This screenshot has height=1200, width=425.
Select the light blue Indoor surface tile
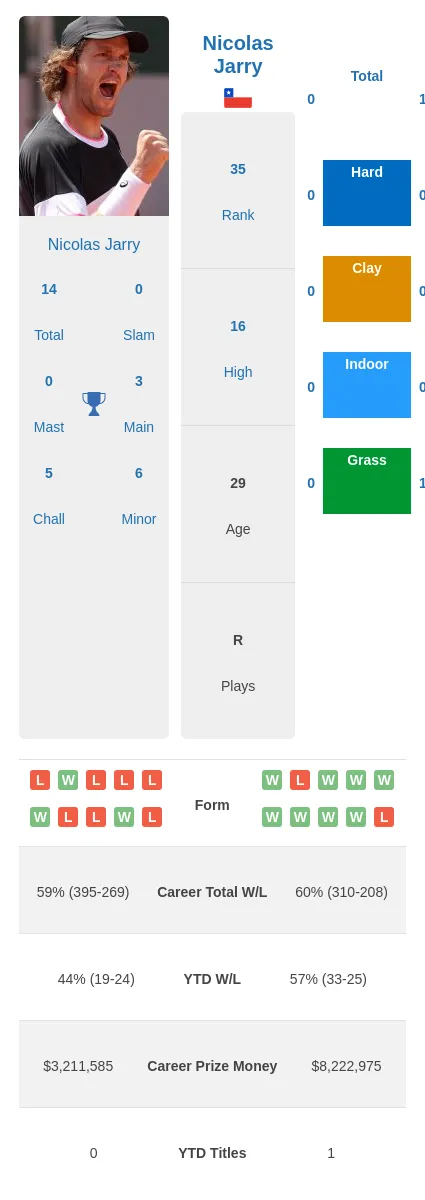click(x=367, y=385)
